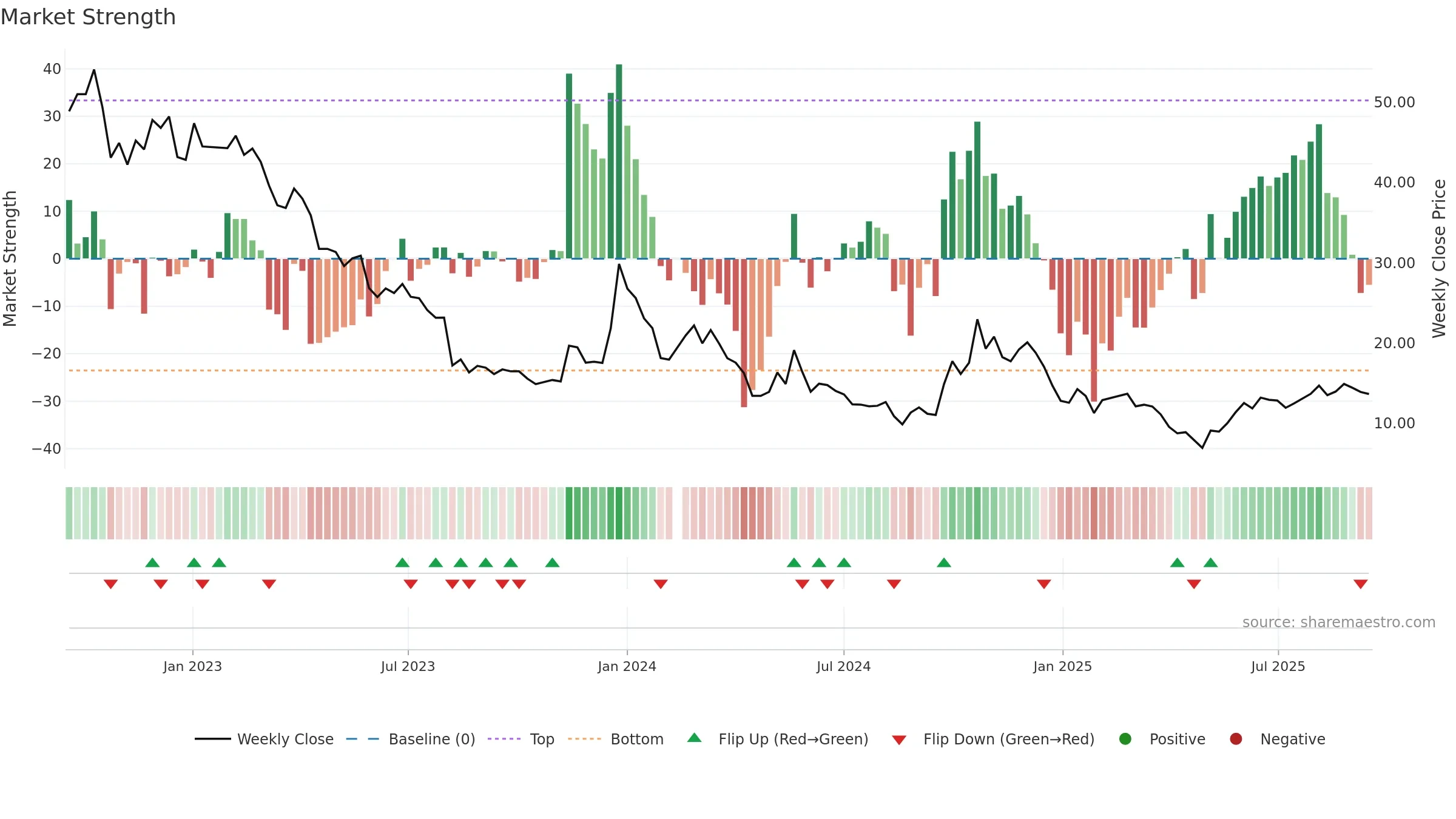Click the Weekly Close Price axis title
Image resolution: width=1456 pixels, height=819 pixels.
(1439, 258)
